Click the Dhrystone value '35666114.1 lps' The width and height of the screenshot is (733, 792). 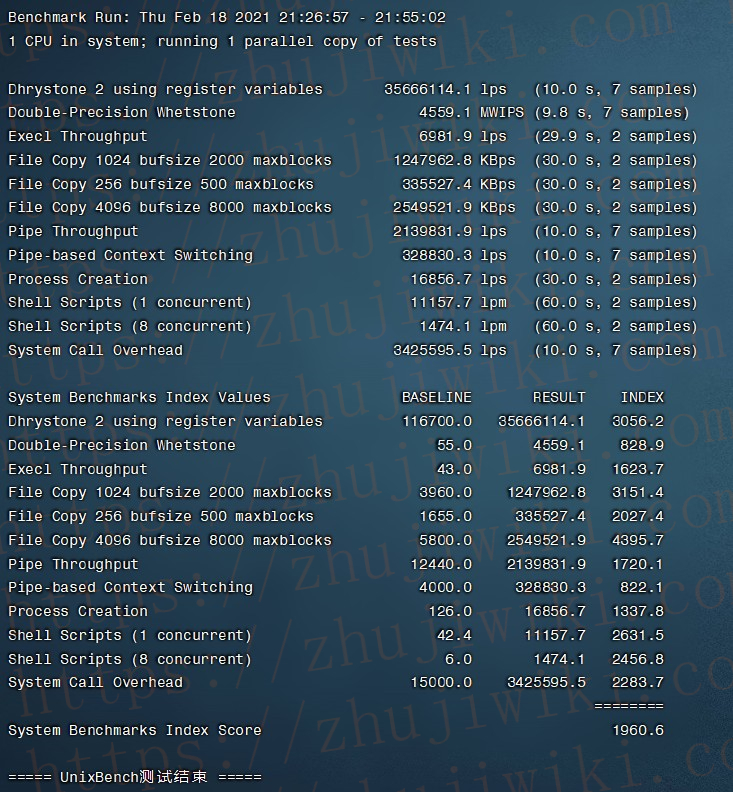click(445, 89)
